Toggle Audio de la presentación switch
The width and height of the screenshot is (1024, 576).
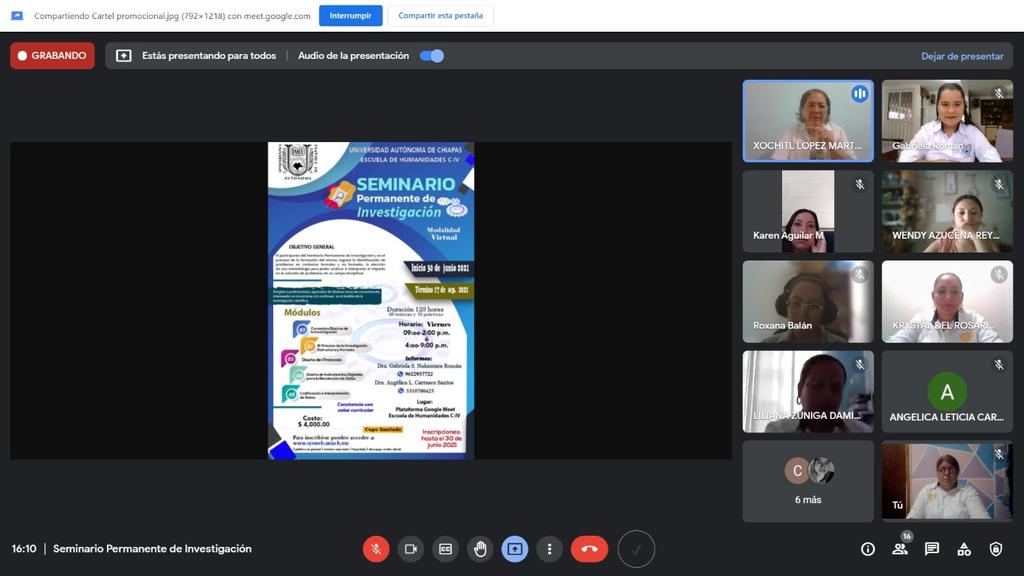[432, 56]
